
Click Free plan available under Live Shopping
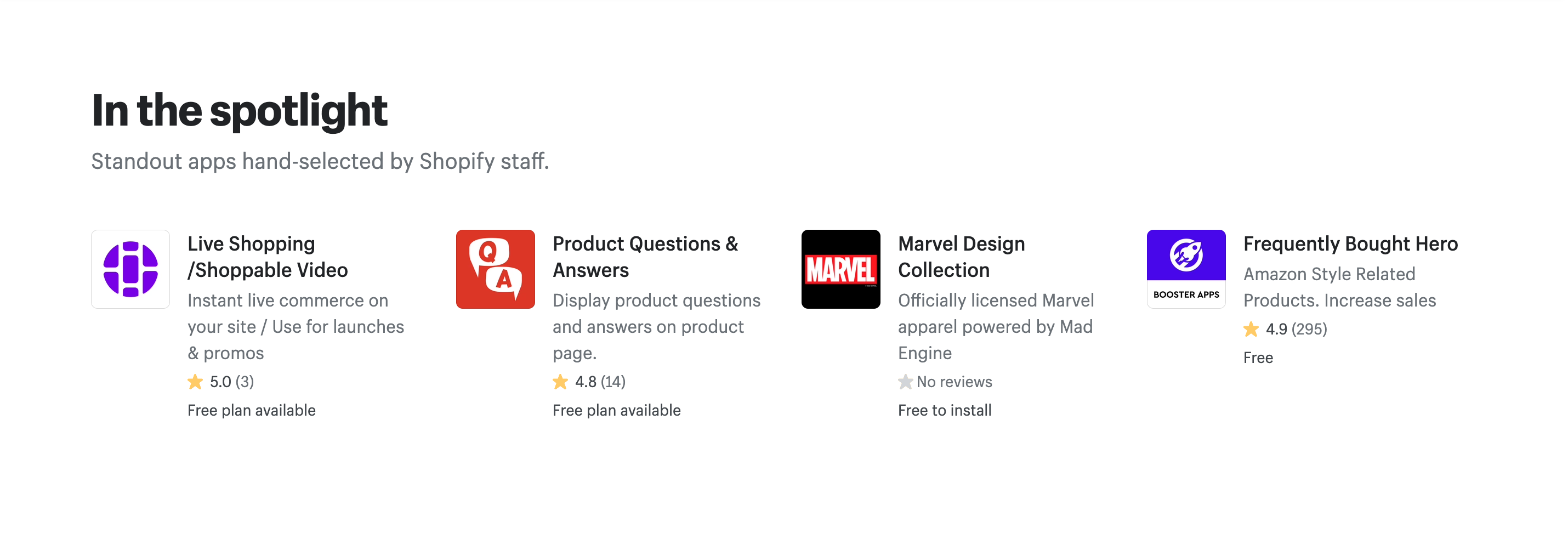click(x=252, y=410)
